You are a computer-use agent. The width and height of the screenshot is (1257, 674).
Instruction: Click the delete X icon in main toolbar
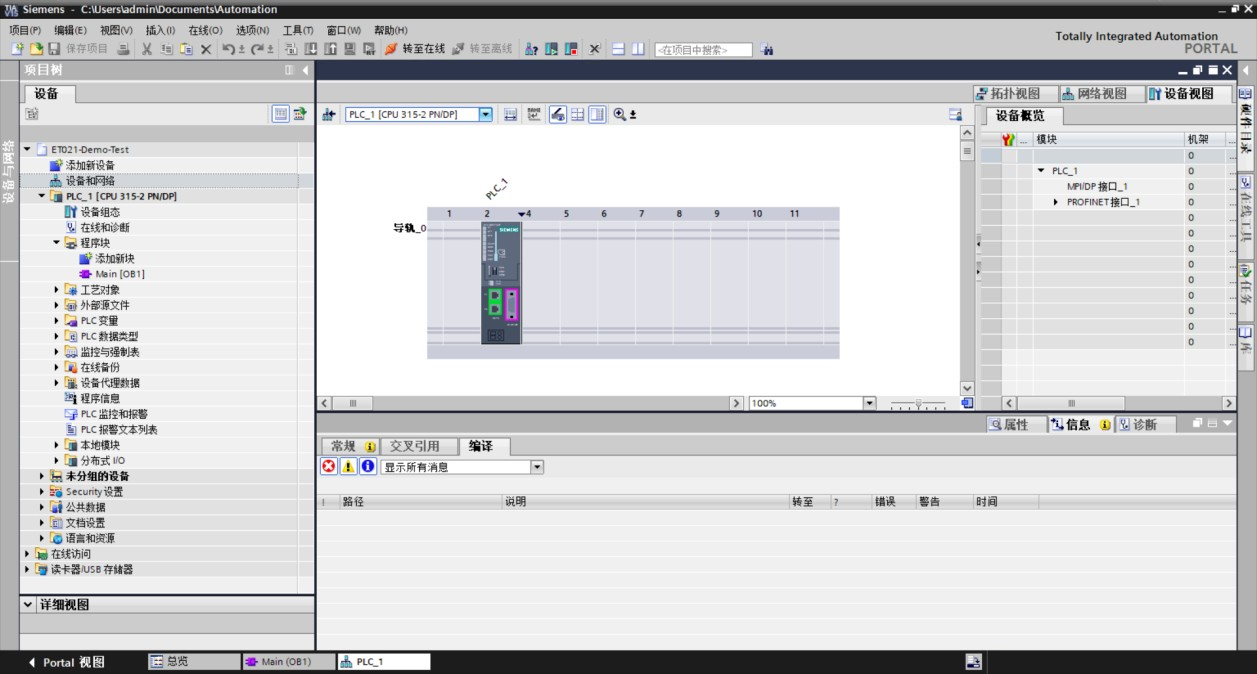coord(206,49)
